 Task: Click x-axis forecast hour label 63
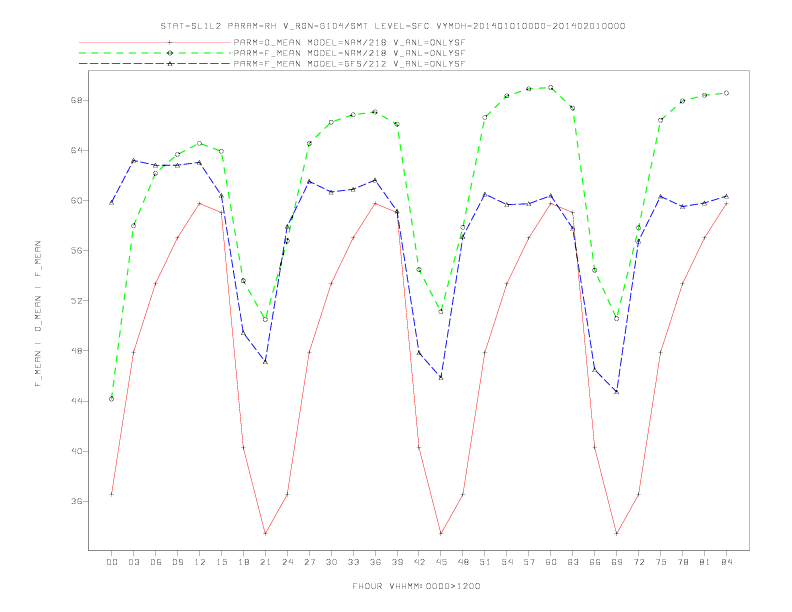[x=573, y=562]
